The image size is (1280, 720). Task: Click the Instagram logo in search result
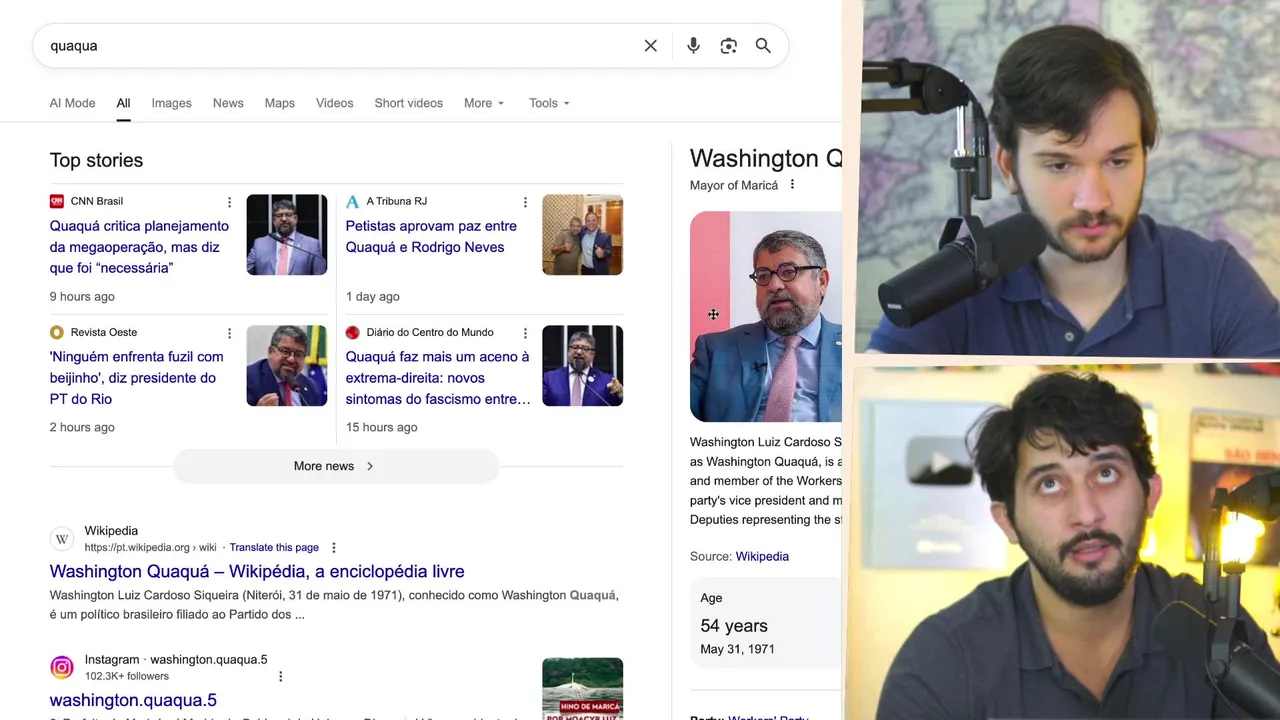(x=62, y=667)
